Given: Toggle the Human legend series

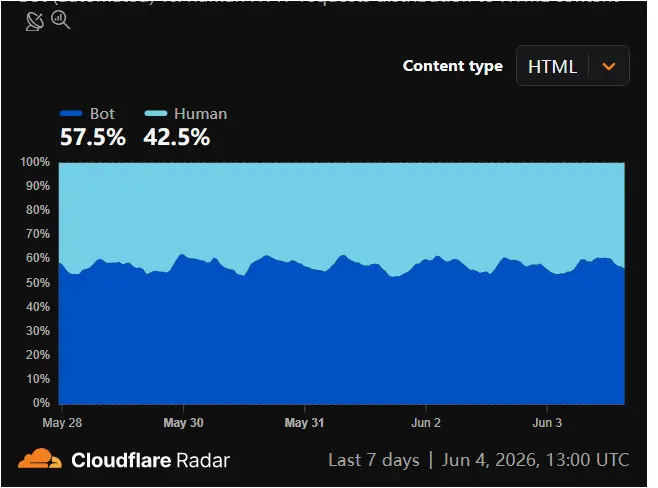Looking at the screenshot, I should pos(186,113).
